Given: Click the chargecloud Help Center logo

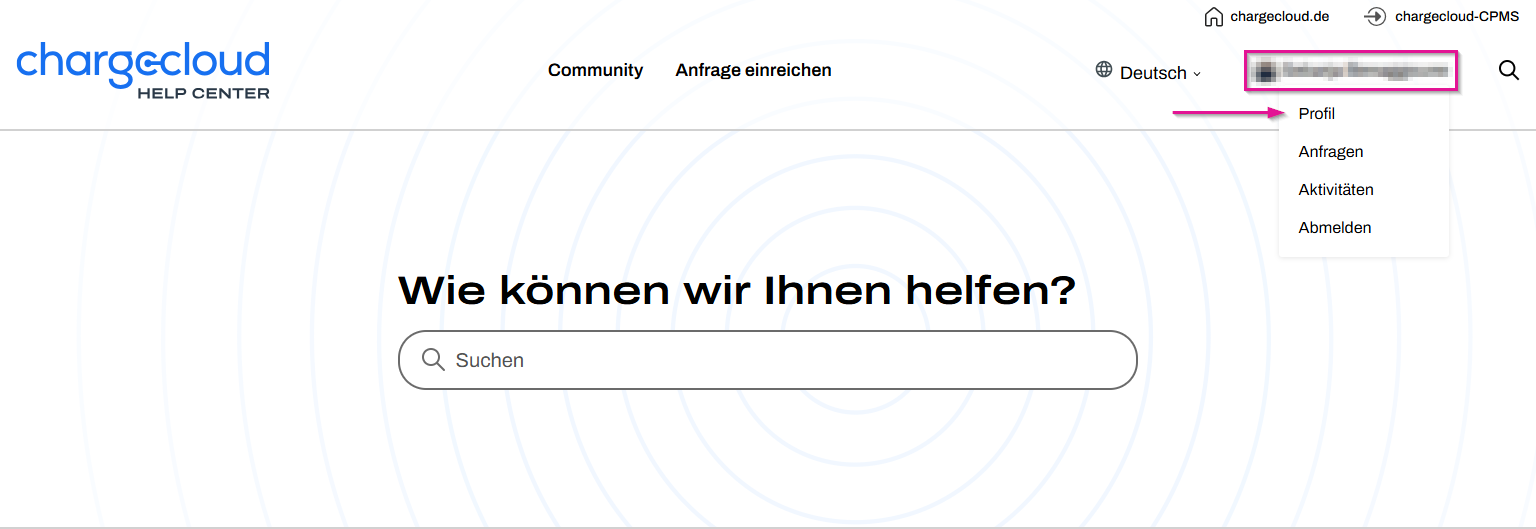Looking at the screenshot, I should click(x=143, y=70).
